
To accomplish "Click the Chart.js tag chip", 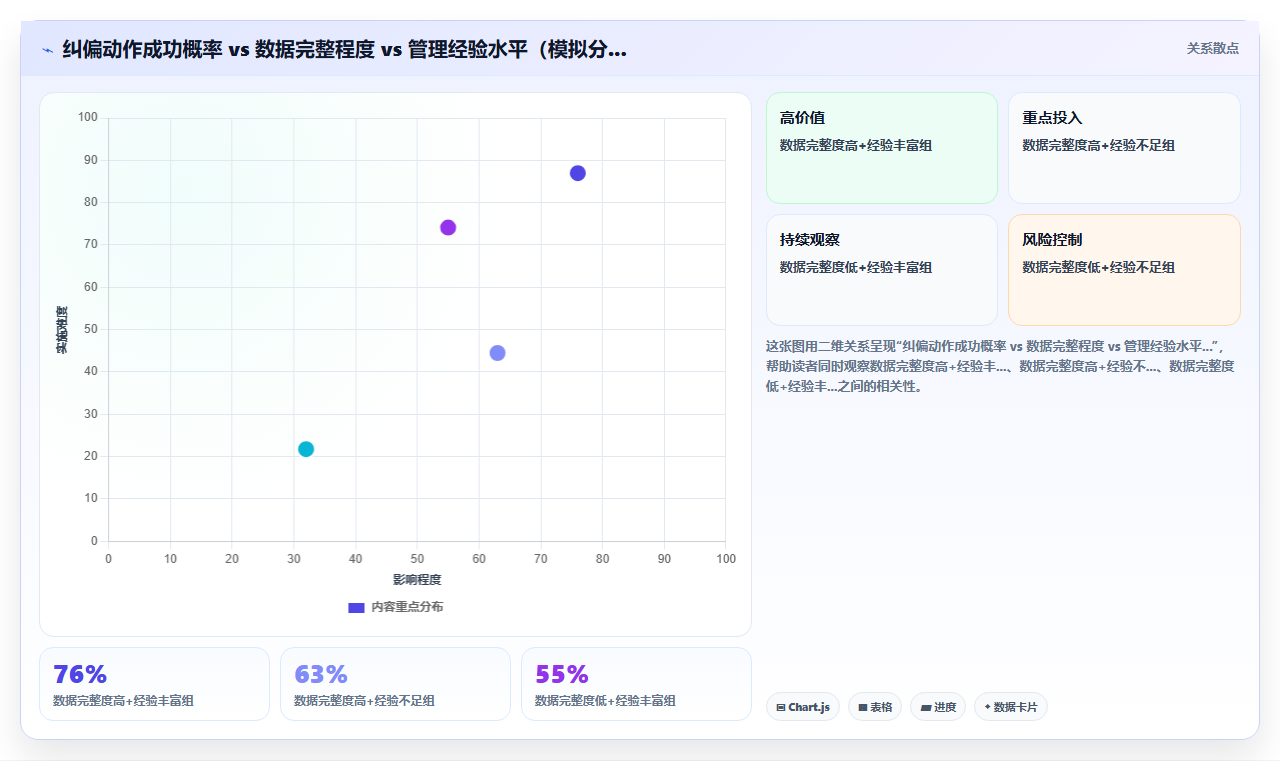I will (x=803, y=707).
